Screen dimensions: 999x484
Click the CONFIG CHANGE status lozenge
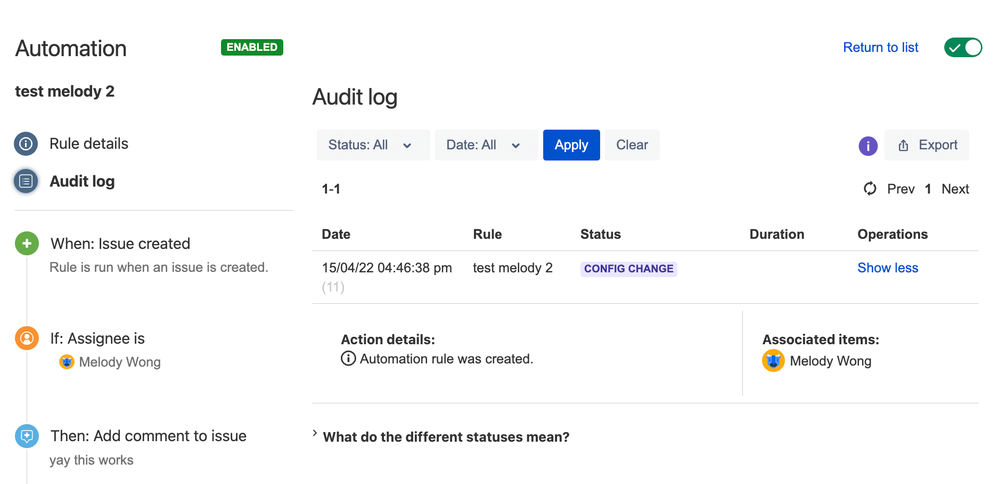[629, 269]
